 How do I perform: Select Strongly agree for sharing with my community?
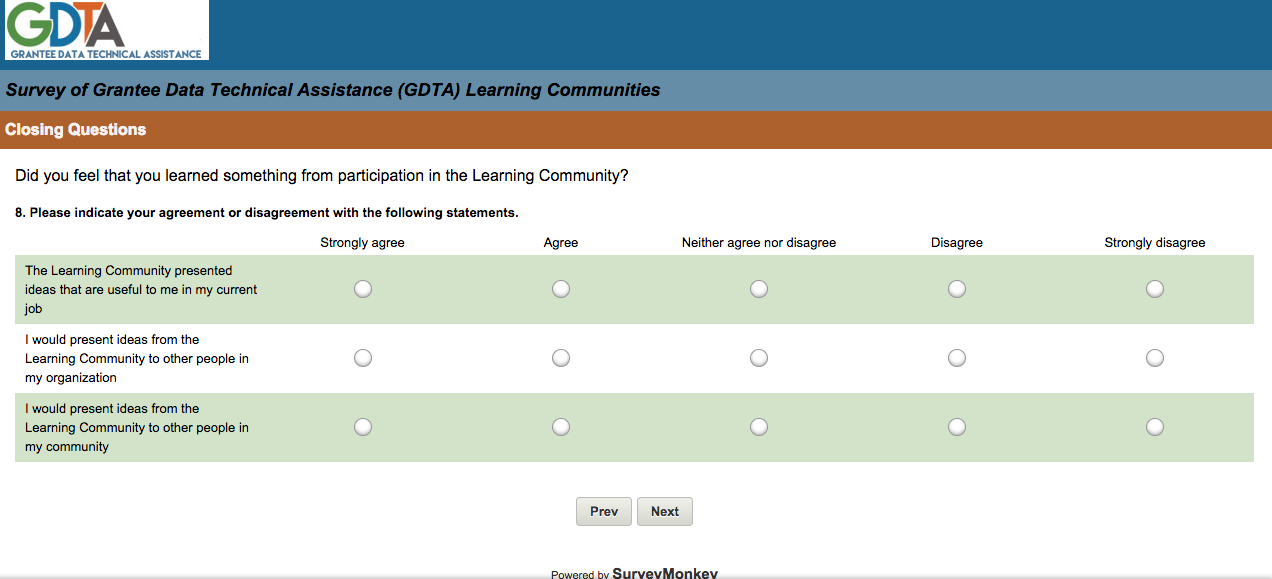(363, 427)
